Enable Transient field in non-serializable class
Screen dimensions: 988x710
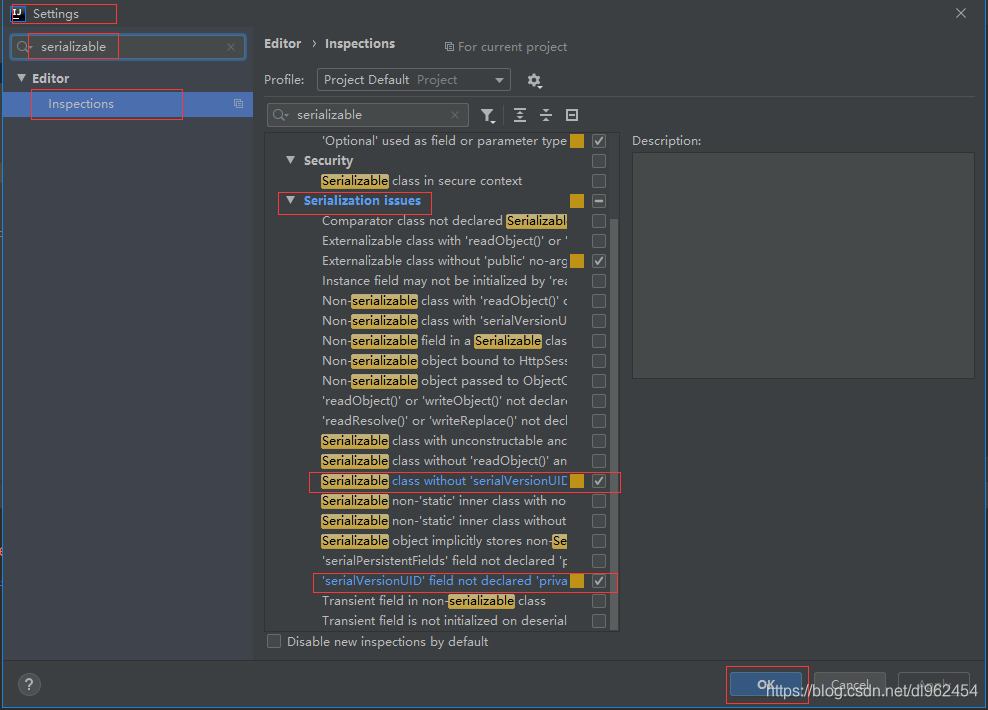[599, 601]
